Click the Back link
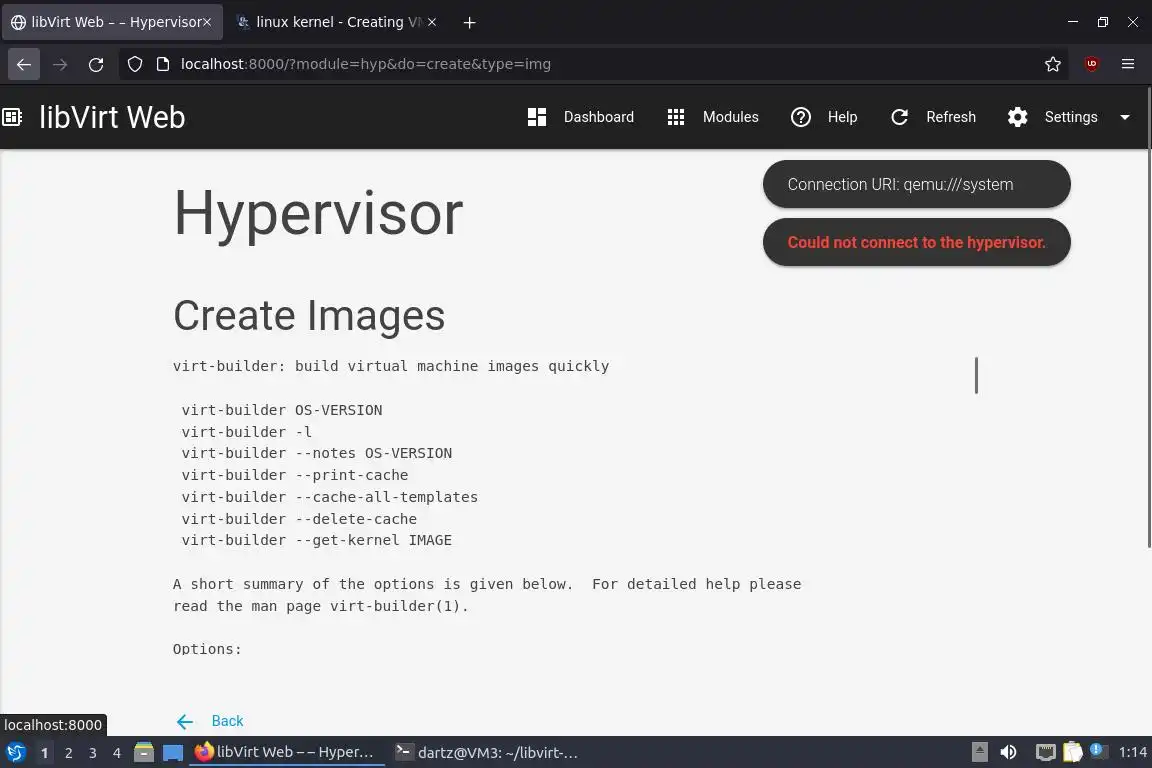This screenshot has height=768, width=1152. pos(227,721)
